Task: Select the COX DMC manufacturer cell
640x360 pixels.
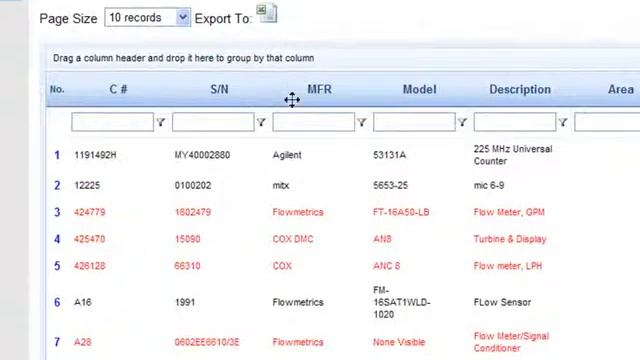Action: click(293, 239)
